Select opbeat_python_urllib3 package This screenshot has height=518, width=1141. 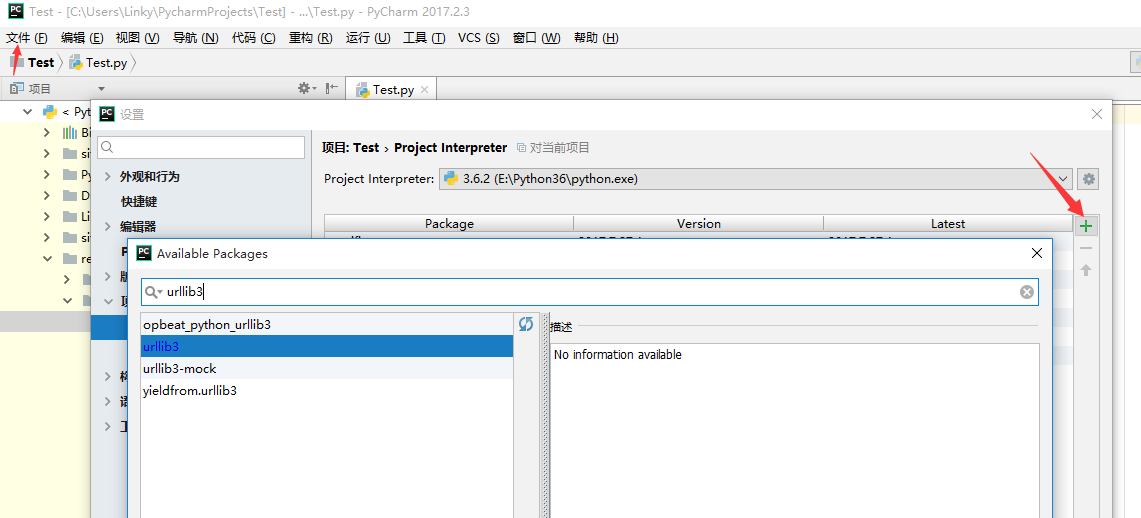click(x=327, y=324)
